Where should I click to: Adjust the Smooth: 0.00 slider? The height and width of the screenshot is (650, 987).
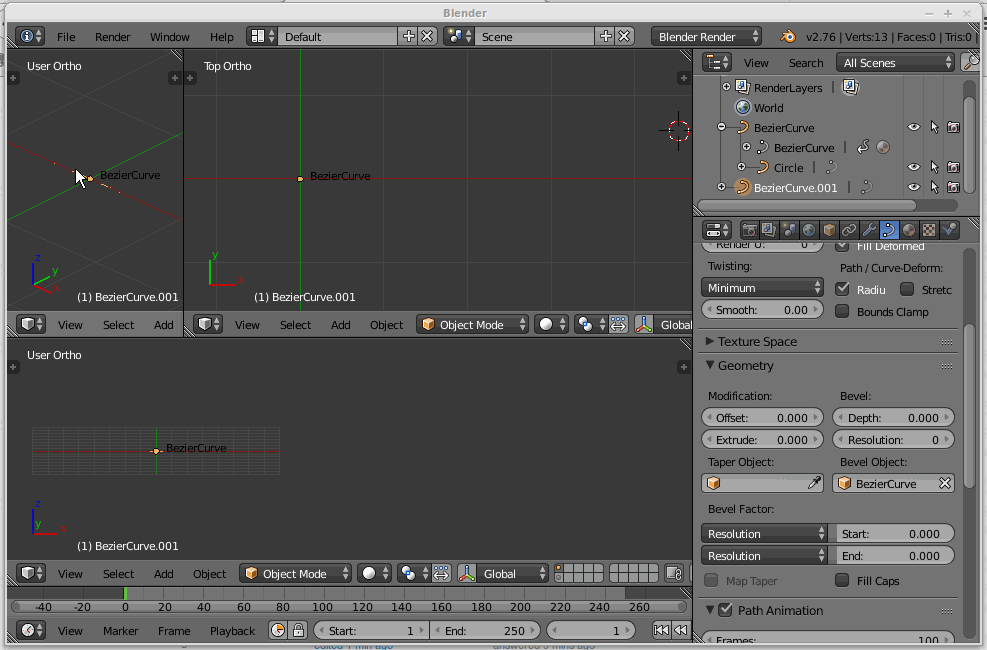point(762,309)
